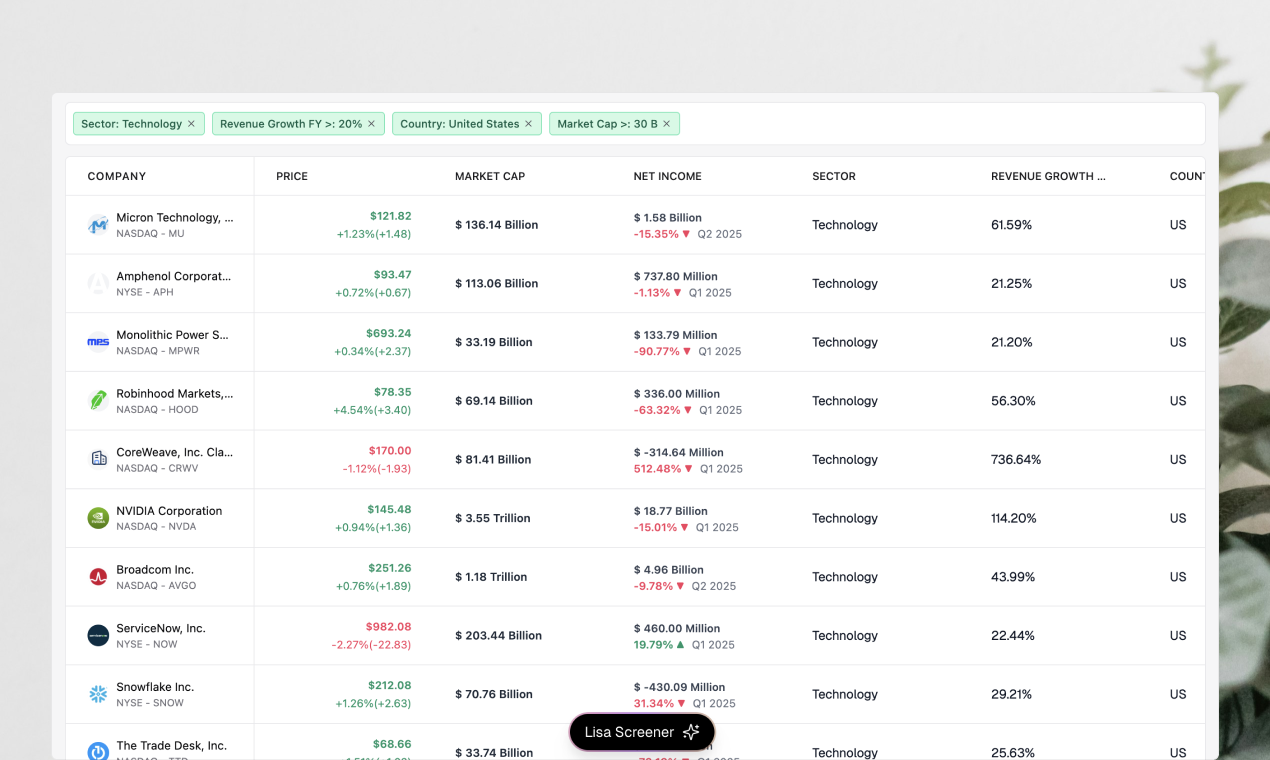Click the down arrow in NVIDIA's net income
The height and width of the screenshot is (760, 1270).
[x=685, y=527]
